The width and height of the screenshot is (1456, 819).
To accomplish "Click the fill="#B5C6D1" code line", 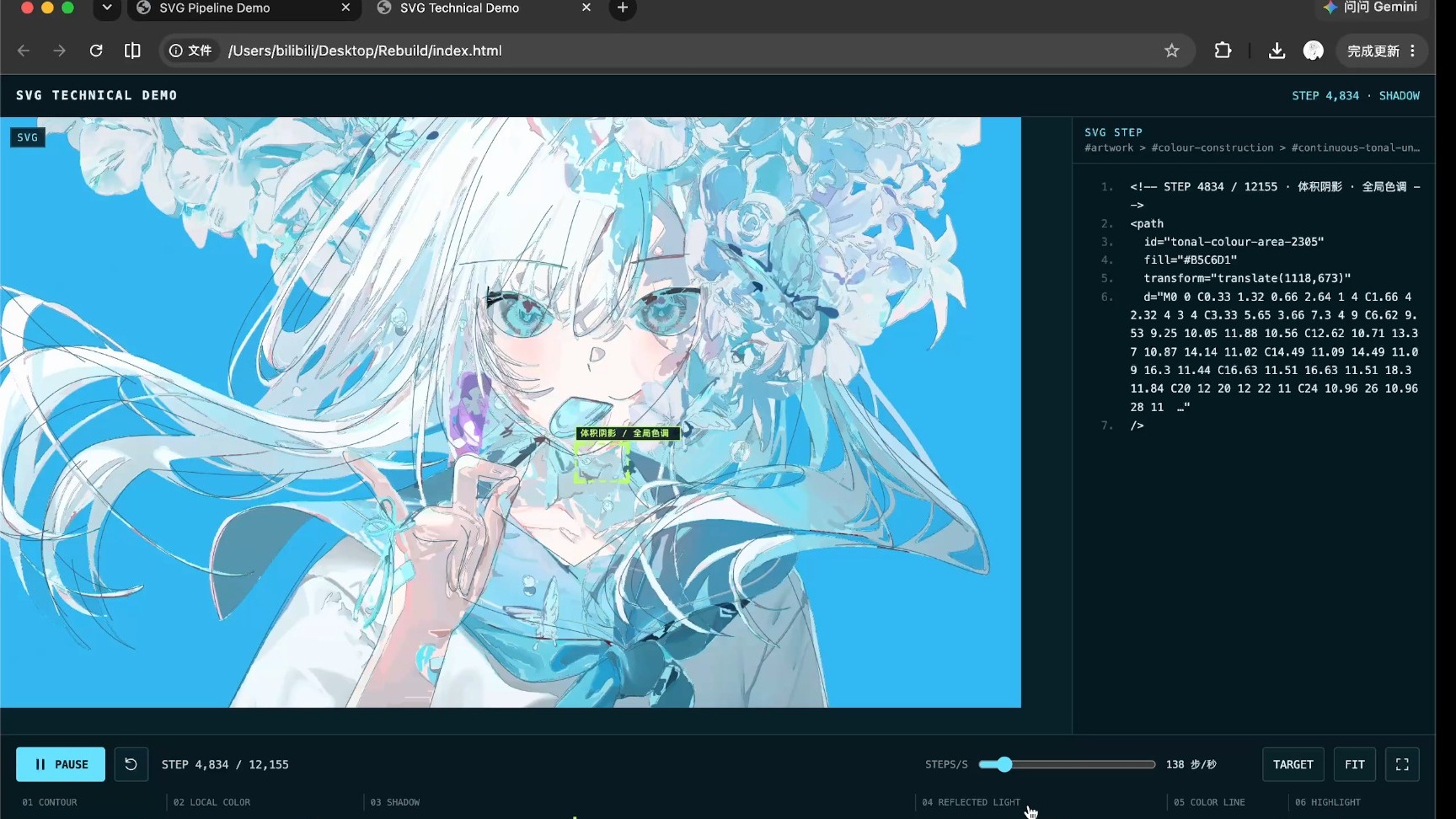I will 1191,260.
